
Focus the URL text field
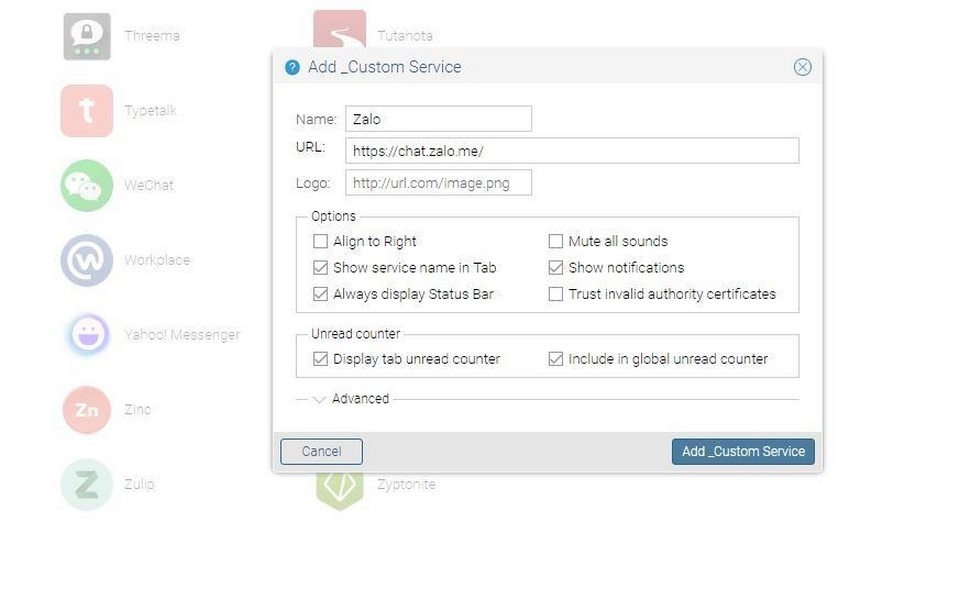click(571, 151)
